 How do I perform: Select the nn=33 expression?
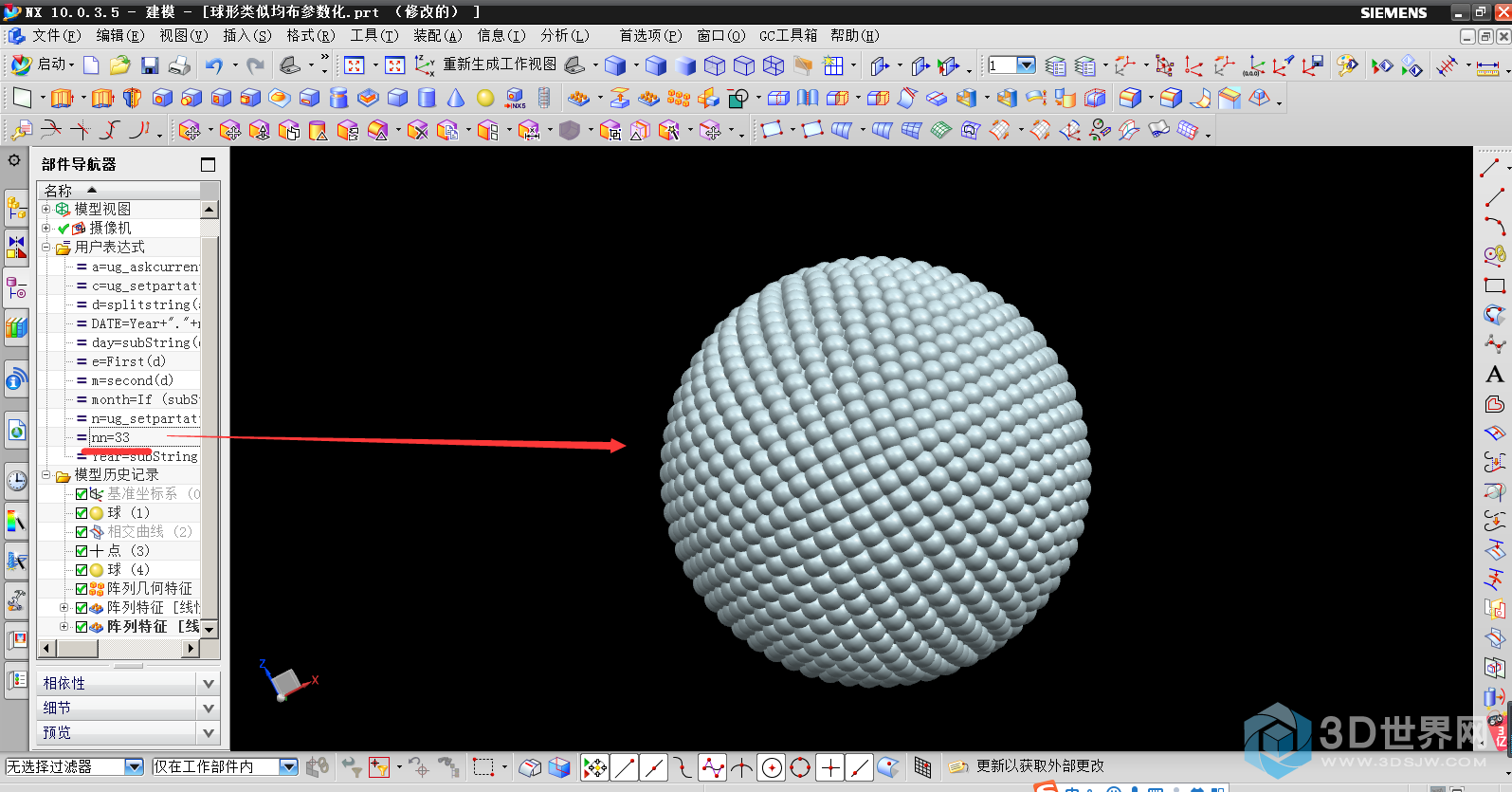111,437
